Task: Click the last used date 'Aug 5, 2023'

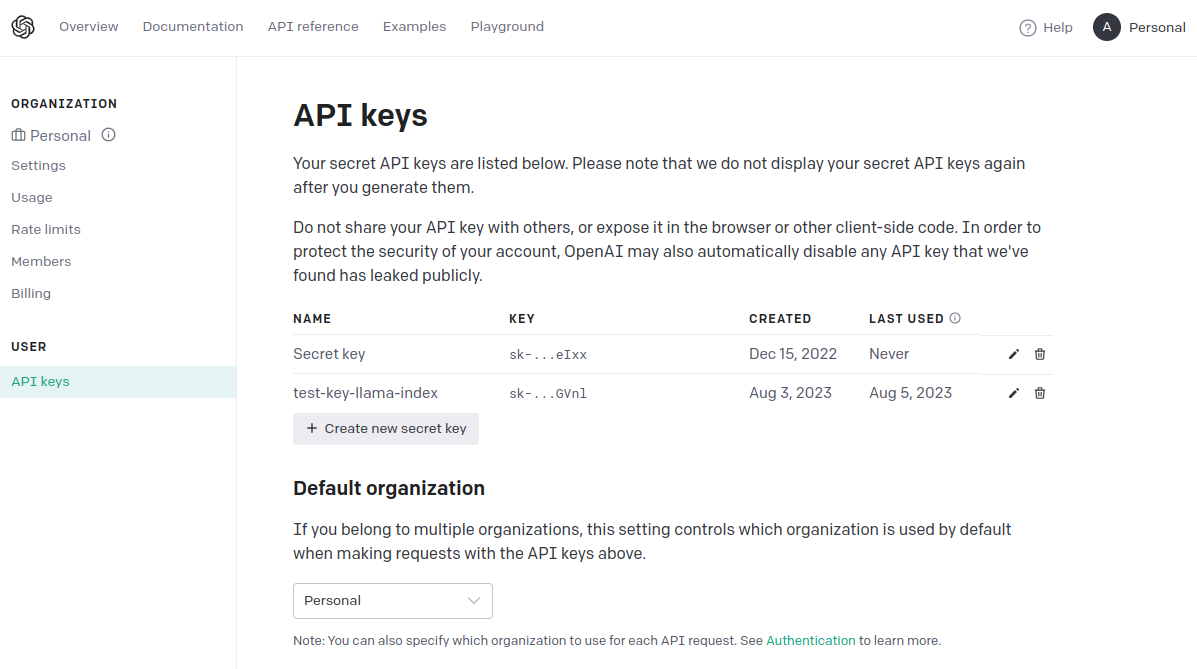Action: coord(910,393)
